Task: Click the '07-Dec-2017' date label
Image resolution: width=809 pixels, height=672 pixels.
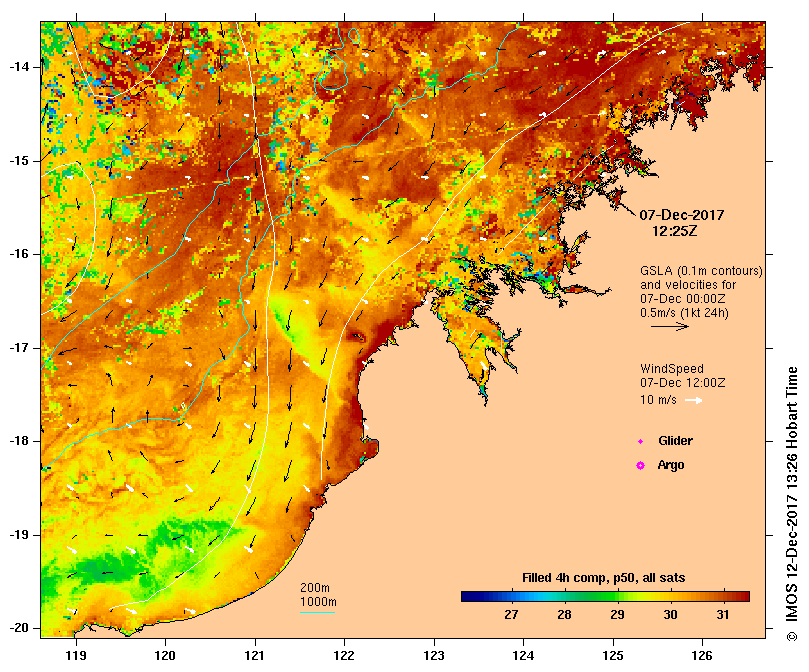Action: click(681, 215)
